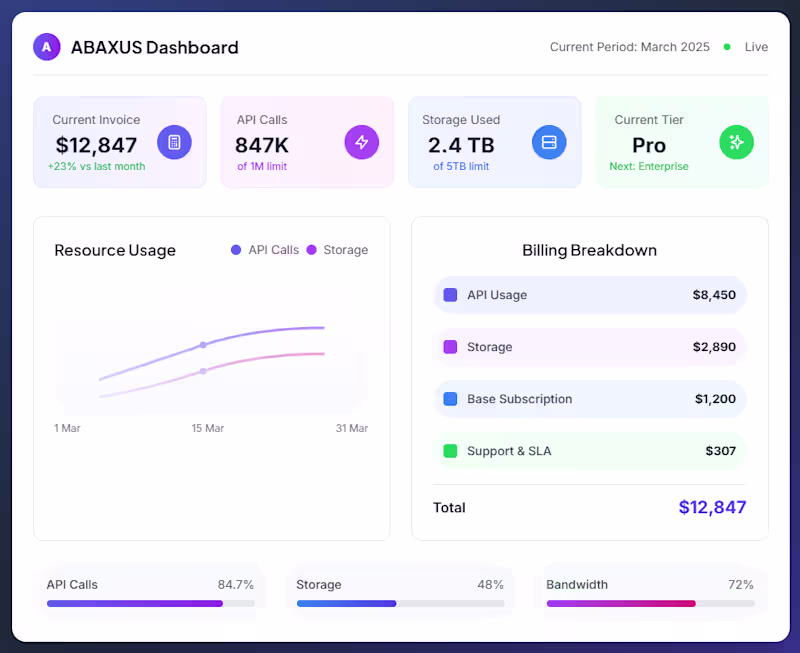Click 'of 5TB limit' text
The image size is (800, 653).
tap(461, 166)
